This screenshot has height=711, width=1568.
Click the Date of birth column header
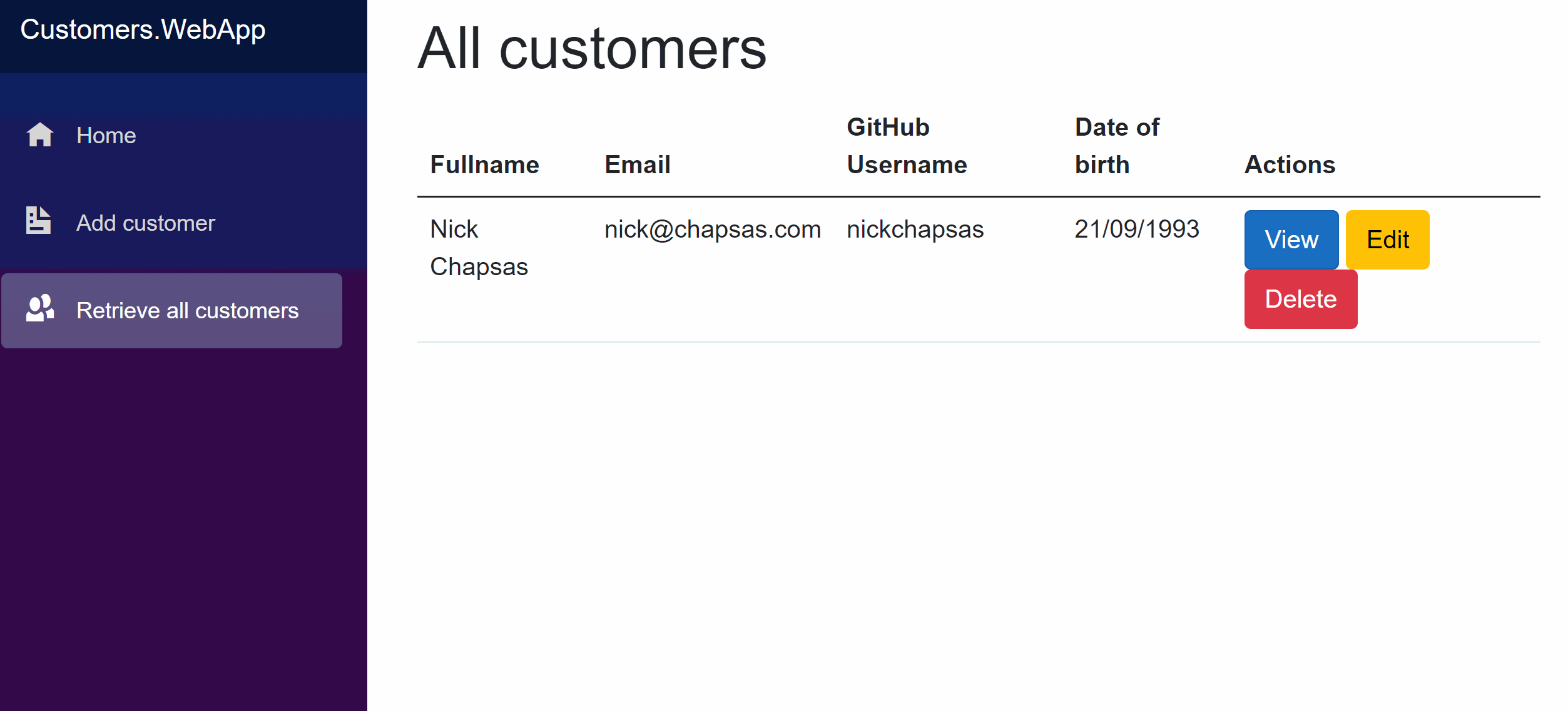tap(1116, 146)
